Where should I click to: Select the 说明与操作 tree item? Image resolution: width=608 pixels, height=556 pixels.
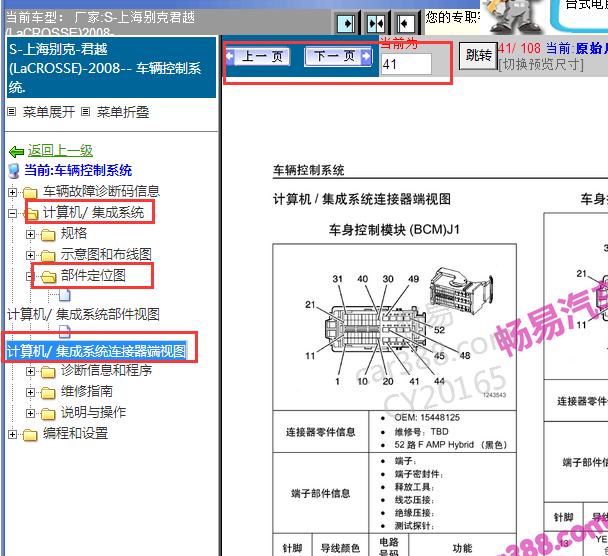[93, 412]
